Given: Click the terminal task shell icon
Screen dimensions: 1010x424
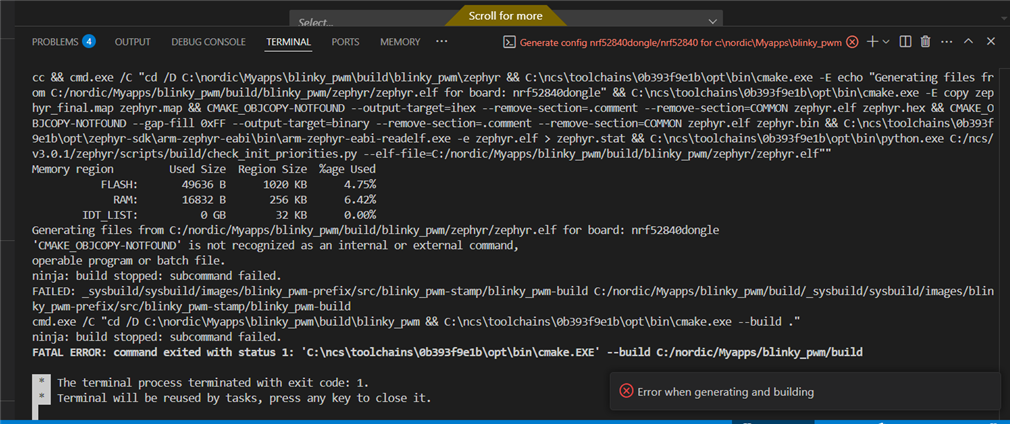Looking at the screenshot, I should coord(509,42).
